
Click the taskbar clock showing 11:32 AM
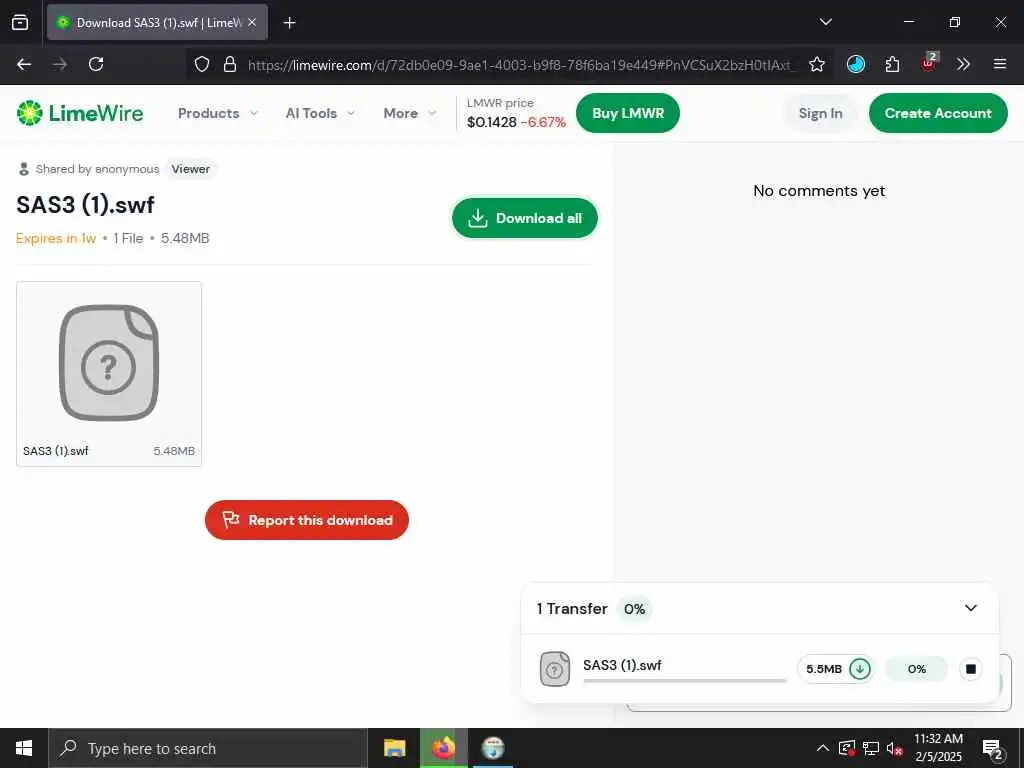click(x=938, y=748)
